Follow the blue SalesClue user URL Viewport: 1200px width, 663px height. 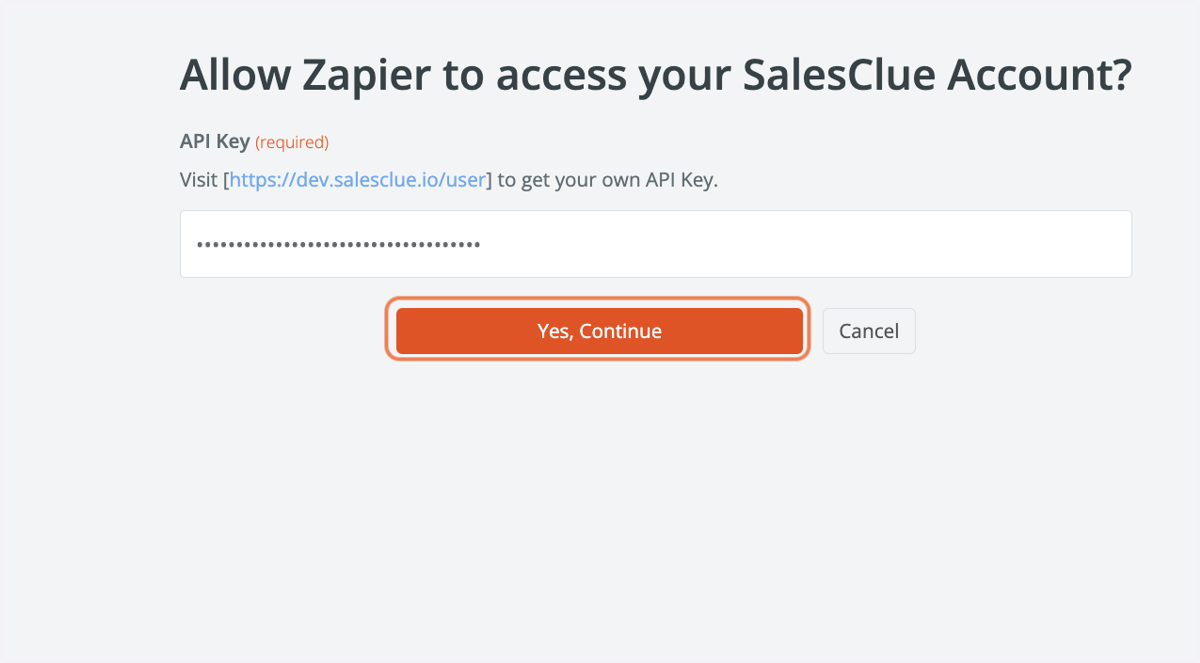(x=358, y=181)
